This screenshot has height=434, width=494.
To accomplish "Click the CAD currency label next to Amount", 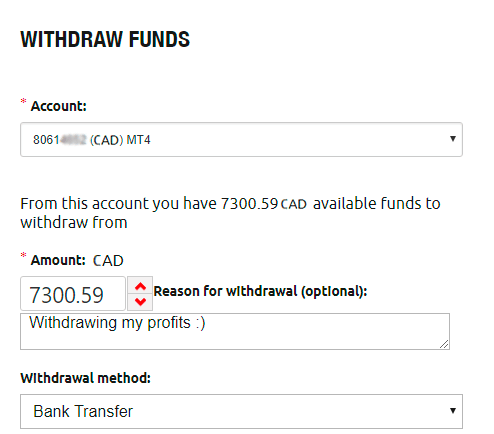I will click(x=108, y=261).
